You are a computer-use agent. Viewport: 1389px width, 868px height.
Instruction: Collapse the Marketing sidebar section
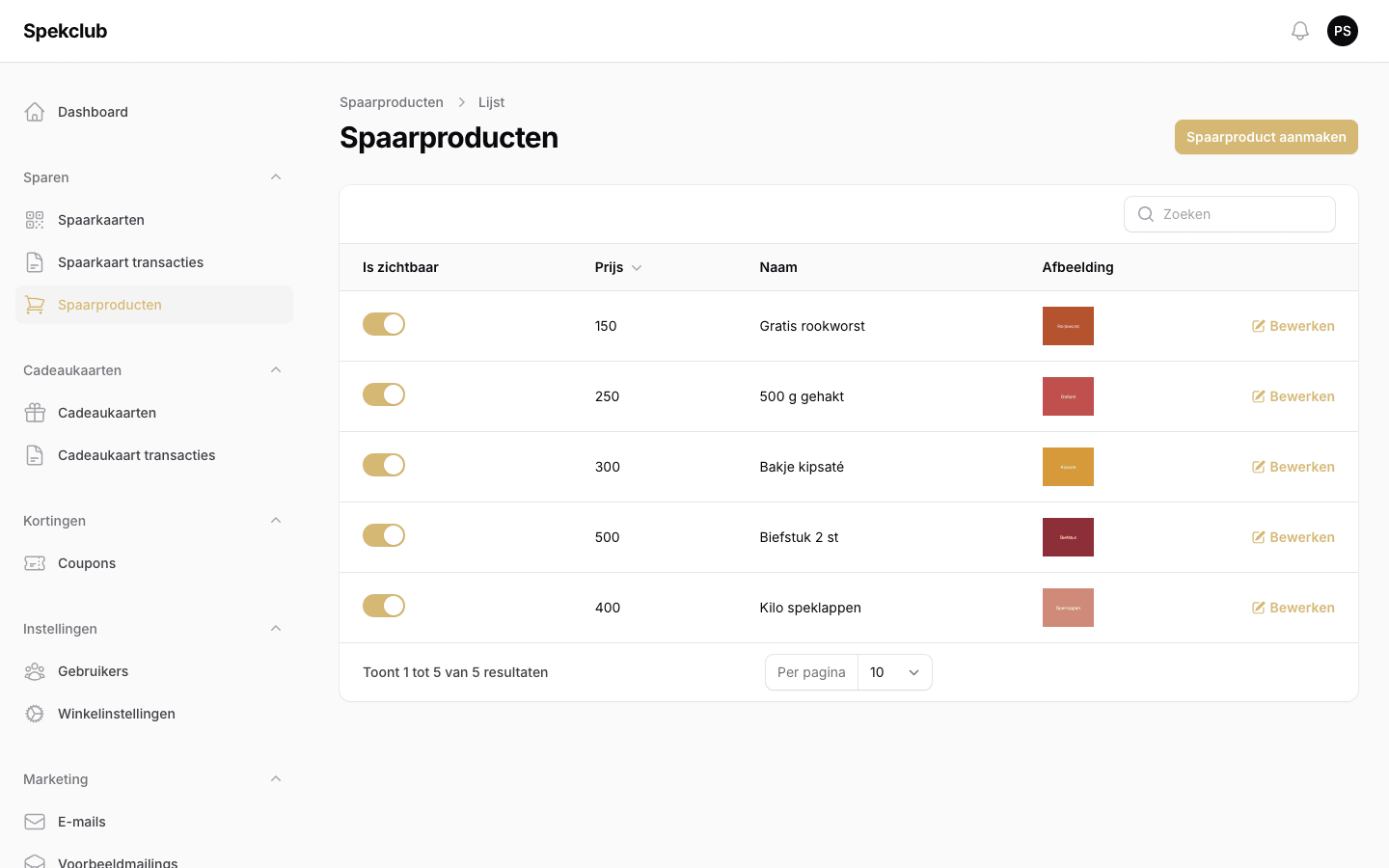[x=276, y=779]
